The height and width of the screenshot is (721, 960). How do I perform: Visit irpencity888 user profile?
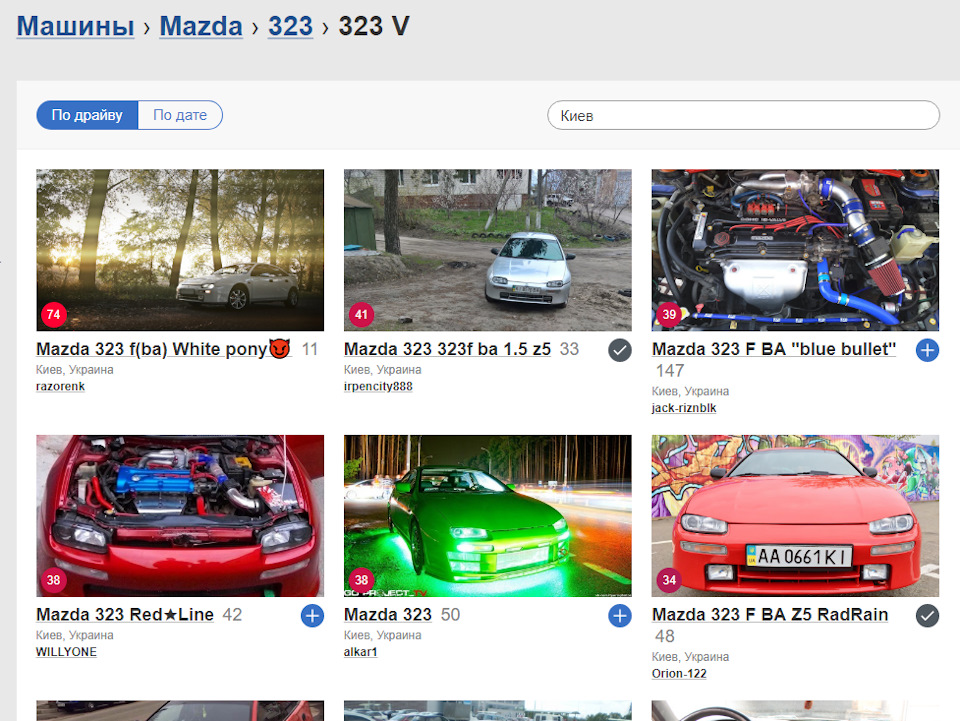point(378,386)
